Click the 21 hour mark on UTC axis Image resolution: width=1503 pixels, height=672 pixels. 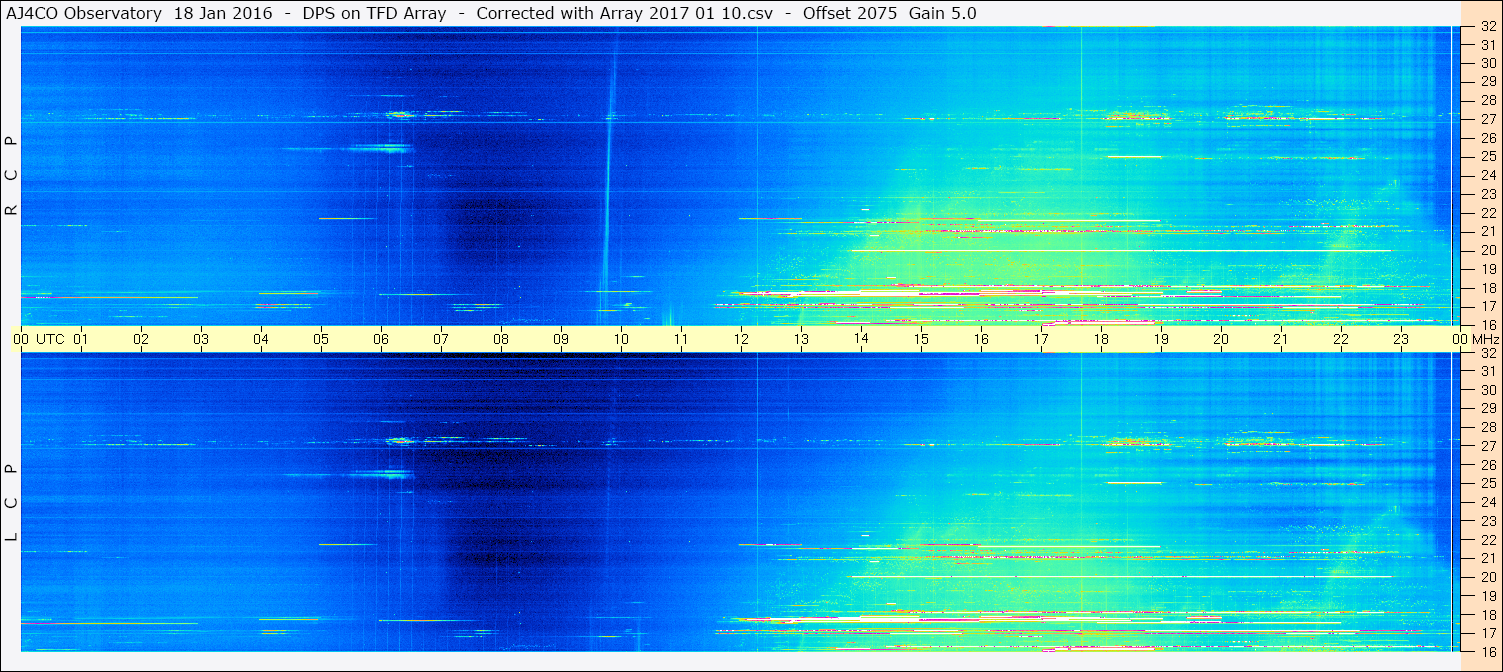point(1281,339)
